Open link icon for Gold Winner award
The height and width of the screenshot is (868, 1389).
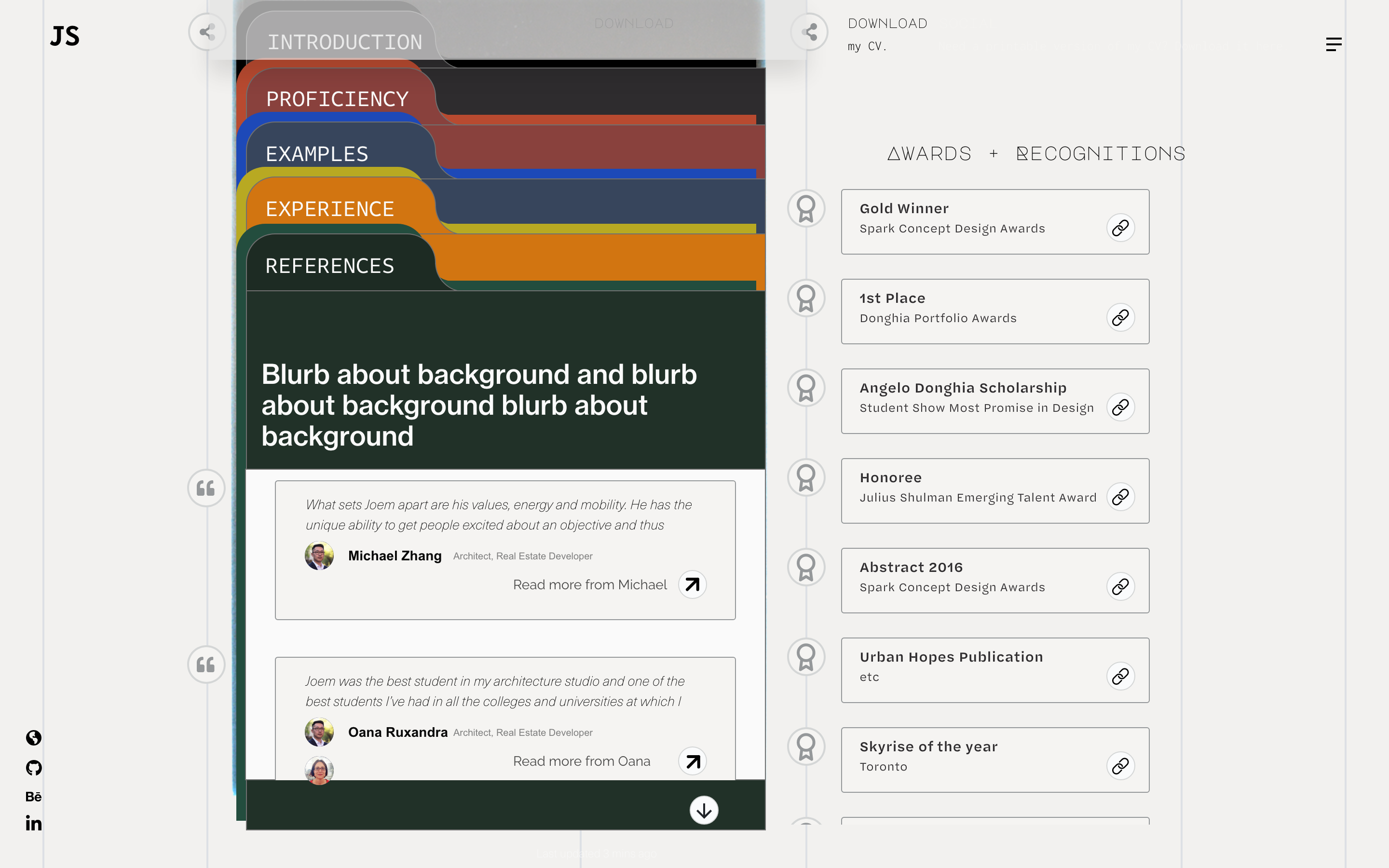tap(1120, 228)
